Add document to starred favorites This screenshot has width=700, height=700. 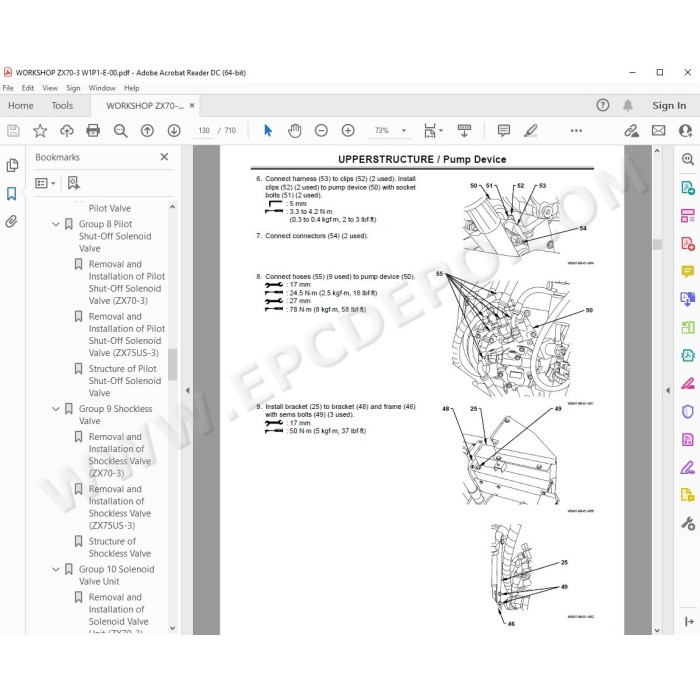(40, 130)
